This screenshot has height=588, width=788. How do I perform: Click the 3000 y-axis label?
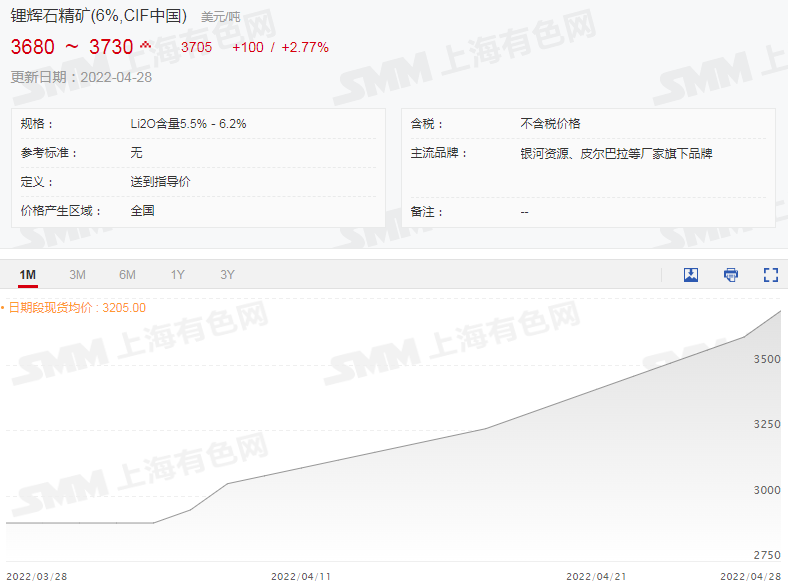click(x=767, y=490)
